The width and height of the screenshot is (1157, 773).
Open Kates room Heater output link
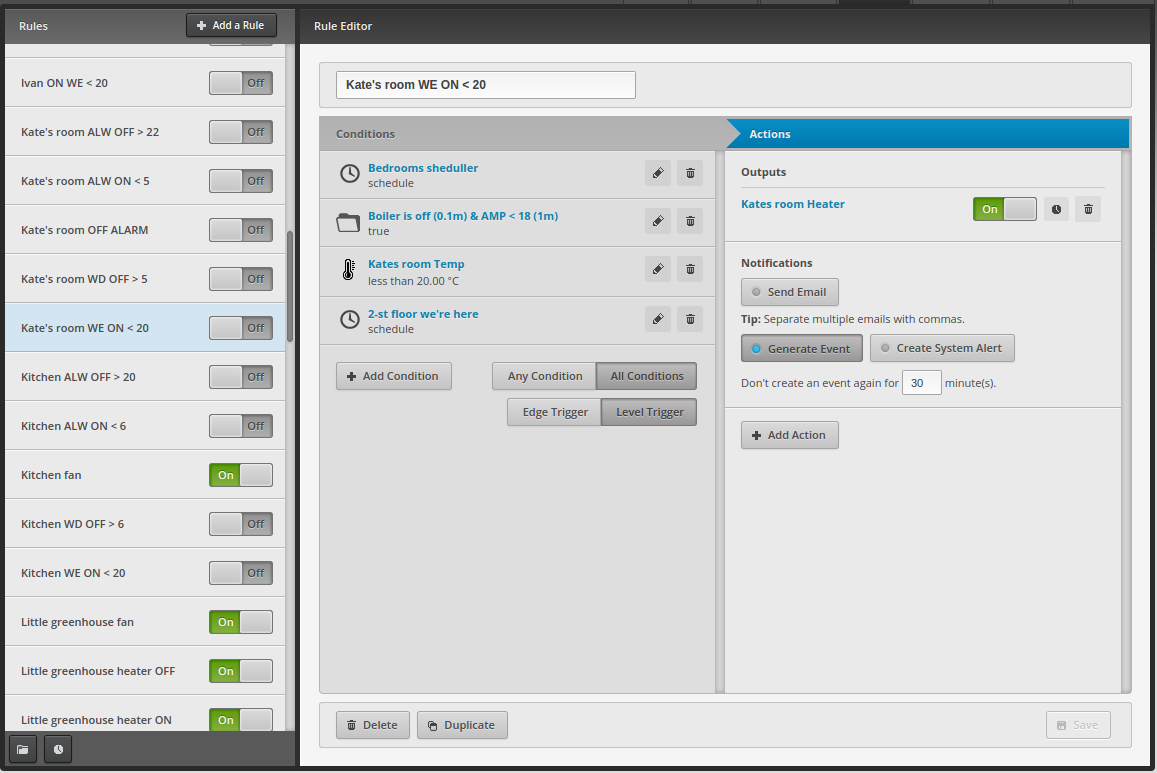pyautogui.click(x=792, y=204)
